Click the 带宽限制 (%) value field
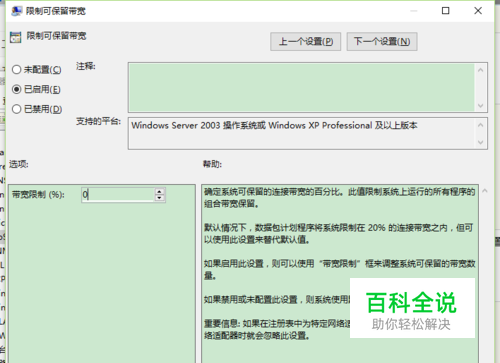The image size is (500, 363). (118, 194)
